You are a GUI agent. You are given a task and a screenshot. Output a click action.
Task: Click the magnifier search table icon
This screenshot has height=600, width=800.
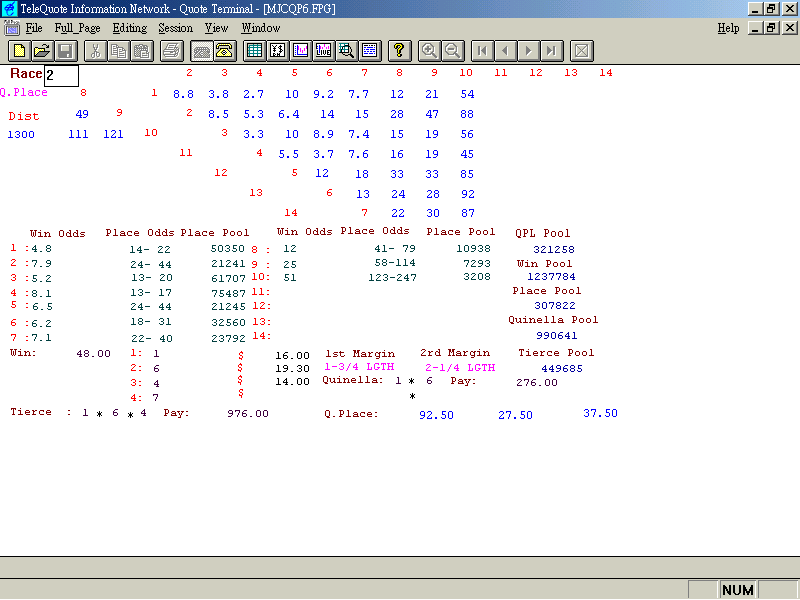pos(346,51)
